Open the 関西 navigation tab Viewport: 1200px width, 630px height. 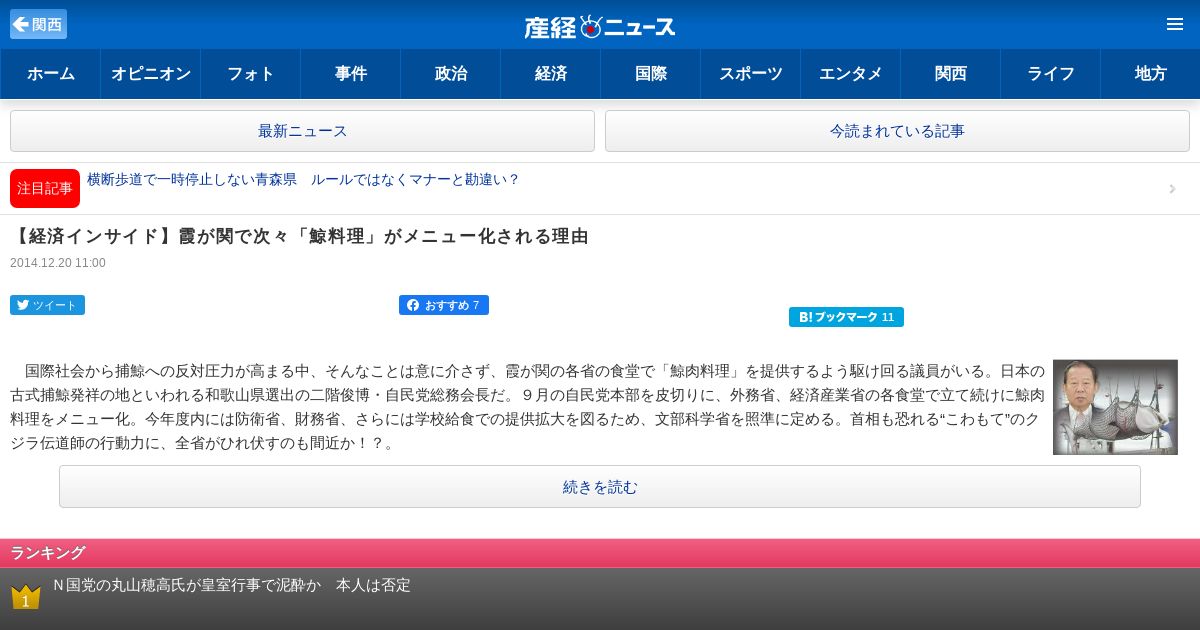click(x=950, y=74)
